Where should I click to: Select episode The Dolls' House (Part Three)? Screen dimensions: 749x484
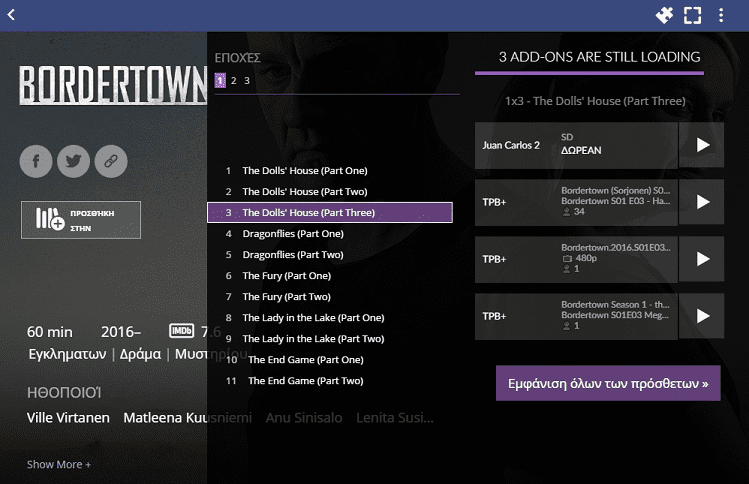pos(330,213)
